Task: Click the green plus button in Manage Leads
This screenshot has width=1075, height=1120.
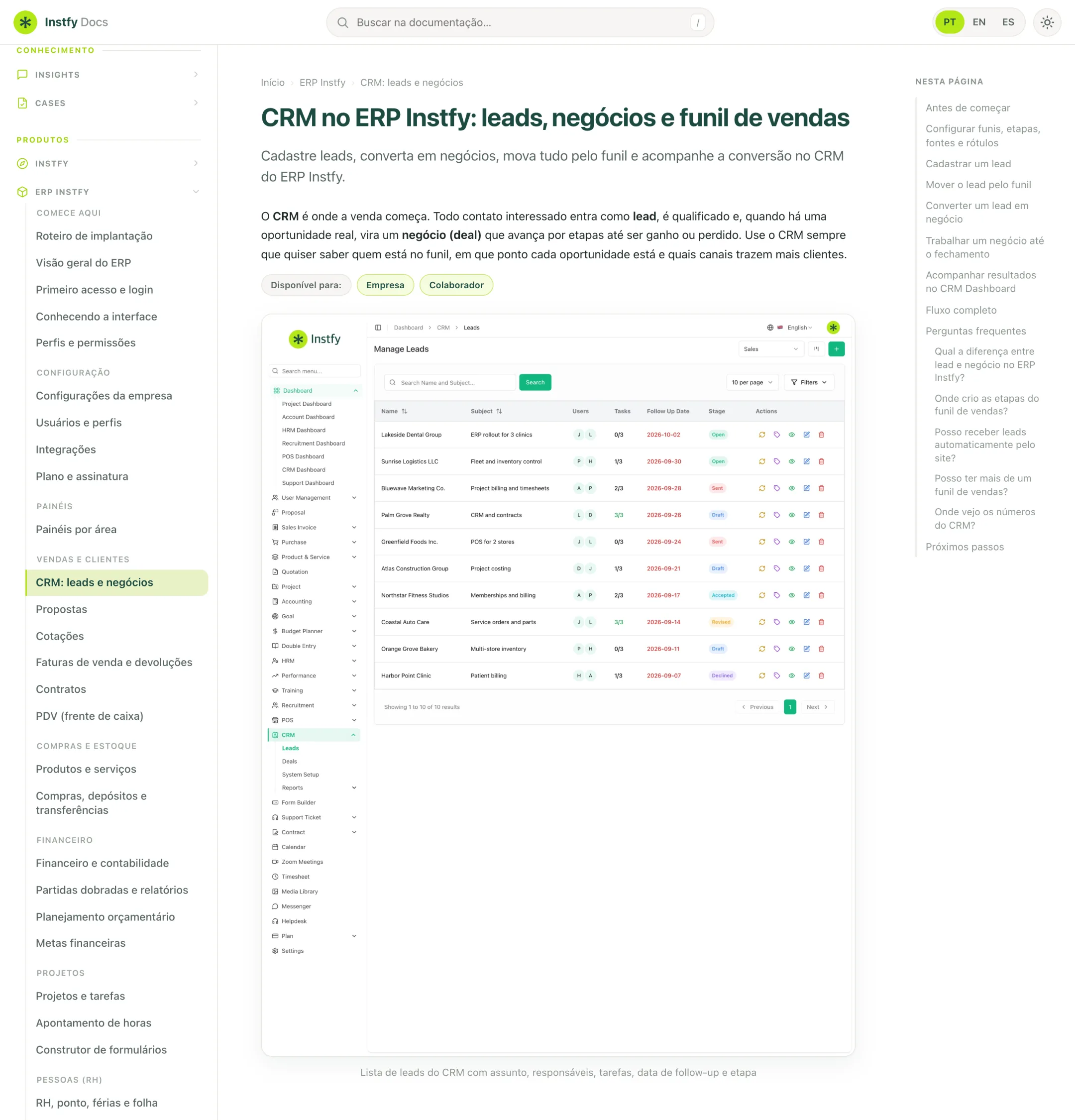Action: [x=836, y=349]
